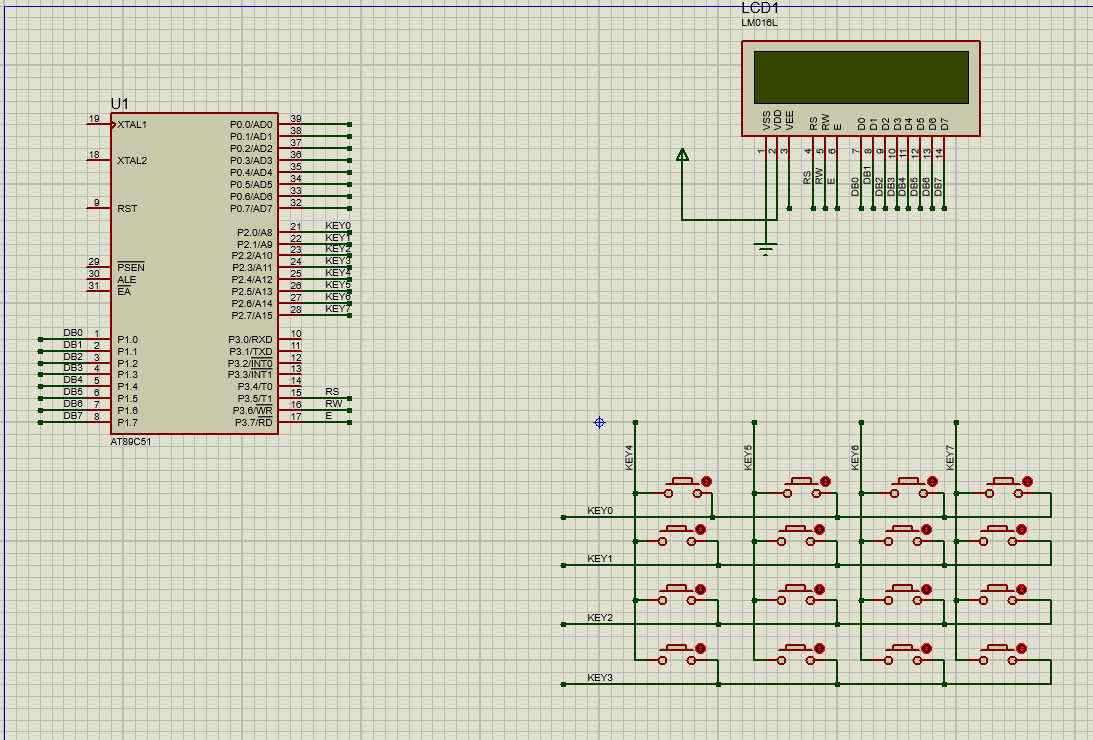This screenshot has height=740, width=1093.
Task: Click the KEY2 row label in keypad
Action: [599, 617]
